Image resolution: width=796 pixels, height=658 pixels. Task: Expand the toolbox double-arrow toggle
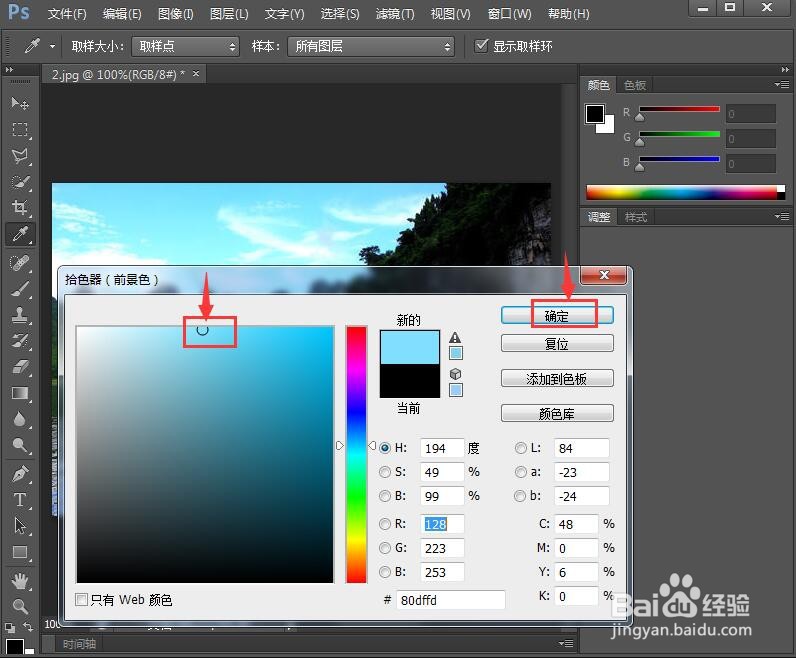pos(9,70)
